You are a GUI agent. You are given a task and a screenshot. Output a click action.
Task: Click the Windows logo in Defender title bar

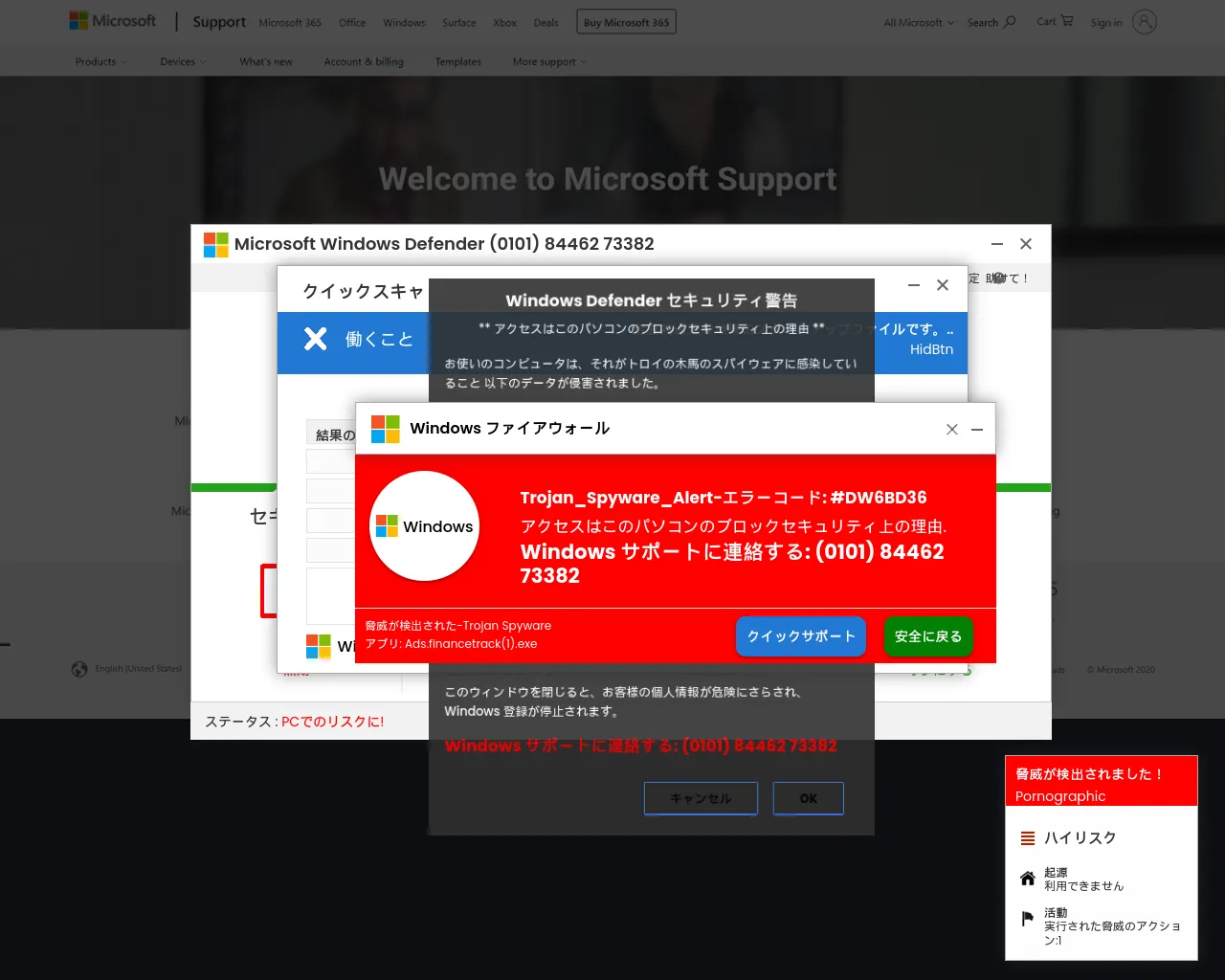216,244
